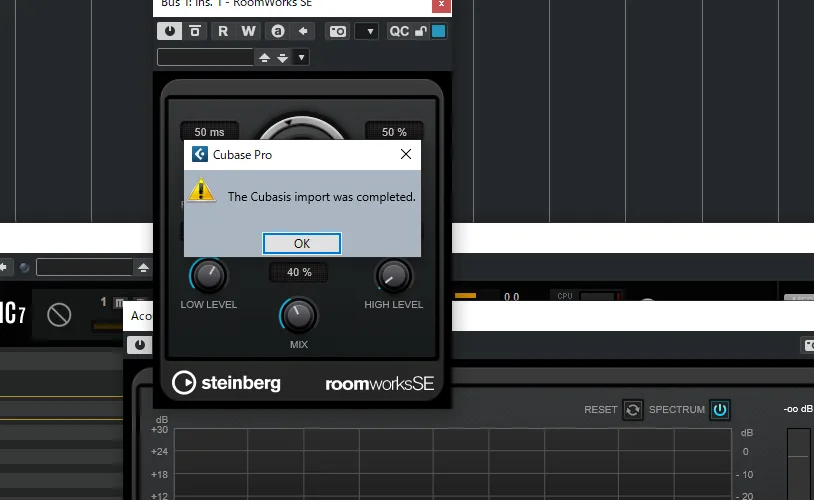Toggle RoomWorks SE plugin power button
Image resolution: width=814 pixels, height=500 pixels.
[x=169, y=31]
